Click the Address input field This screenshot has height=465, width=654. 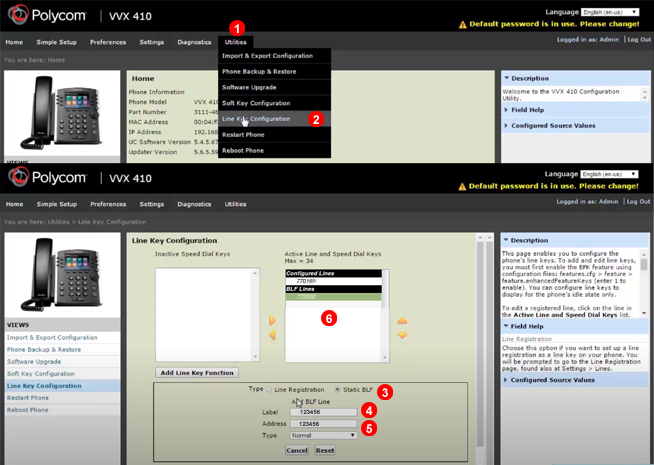click(x=323, y=424)
